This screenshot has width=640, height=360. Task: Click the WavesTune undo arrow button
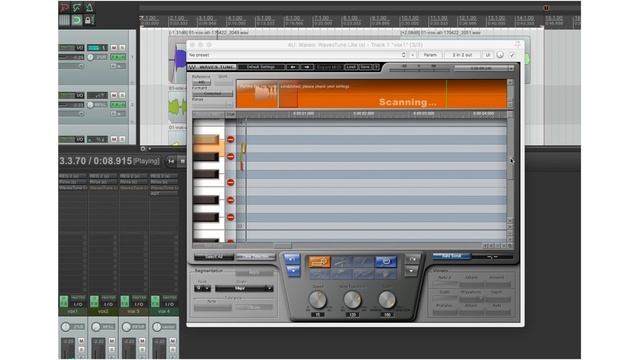[292, 67]
